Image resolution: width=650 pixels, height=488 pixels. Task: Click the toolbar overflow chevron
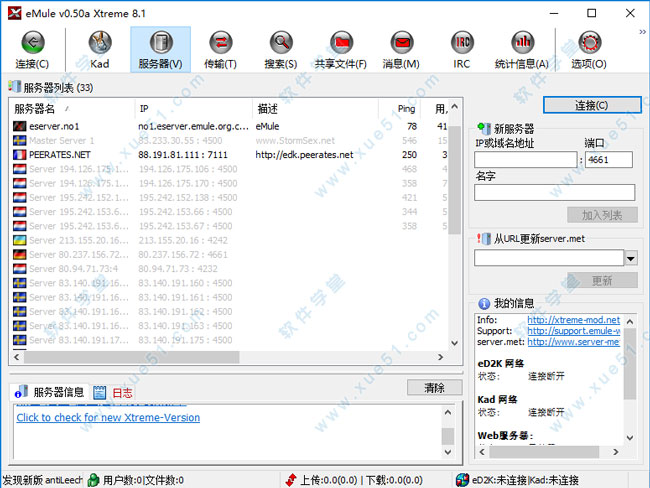tap(642, 32)
